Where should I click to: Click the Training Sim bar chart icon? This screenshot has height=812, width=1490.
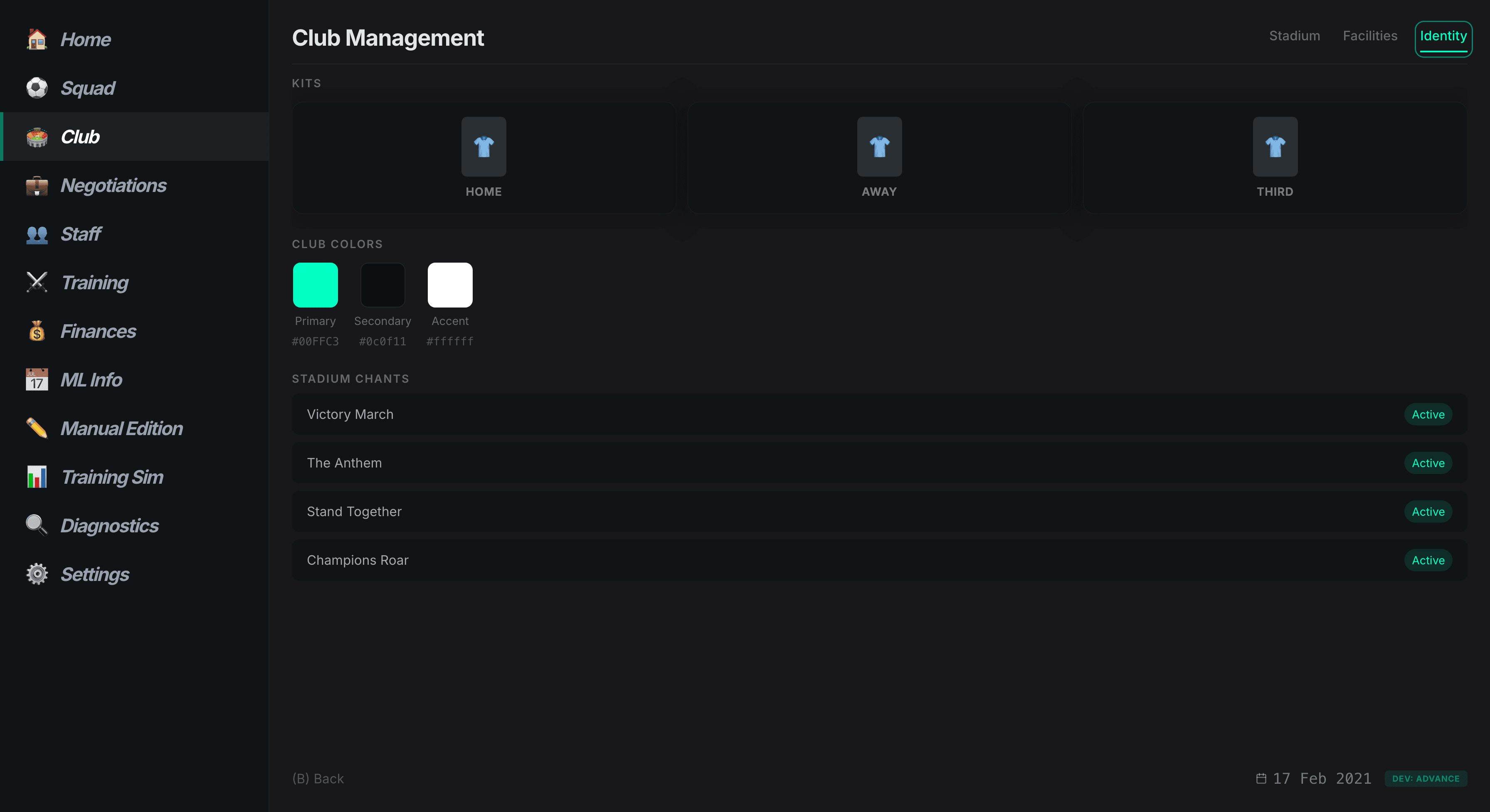coord(37,477)
